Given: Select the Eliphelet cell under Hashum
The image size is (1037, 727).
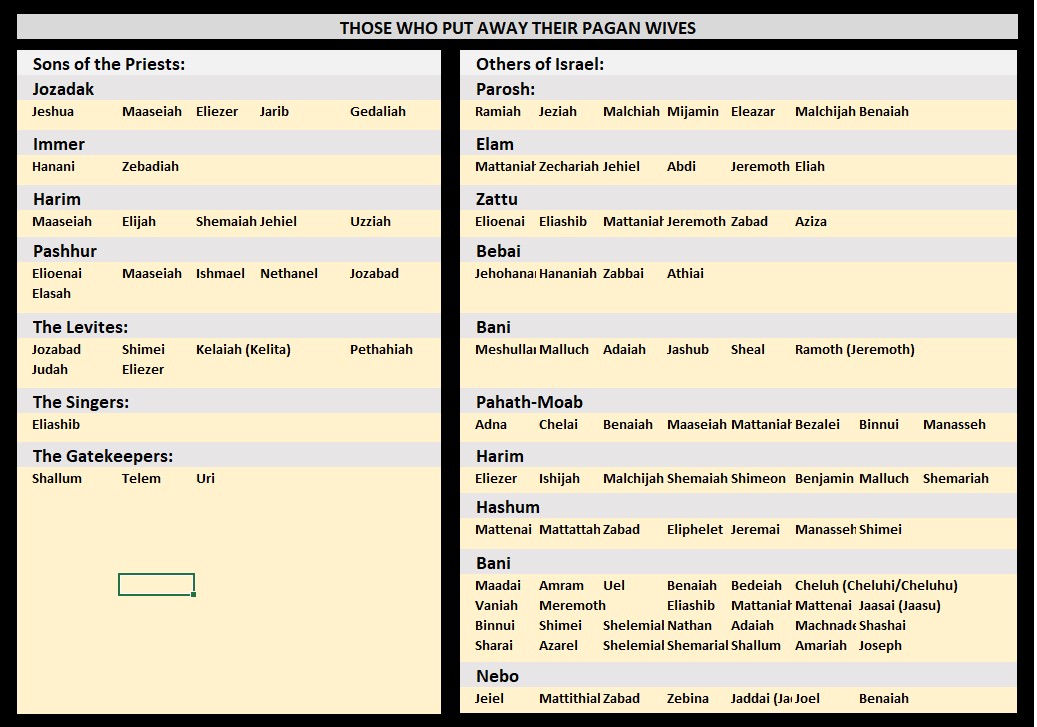Looking at the screenshot, I should pos(694,530).
